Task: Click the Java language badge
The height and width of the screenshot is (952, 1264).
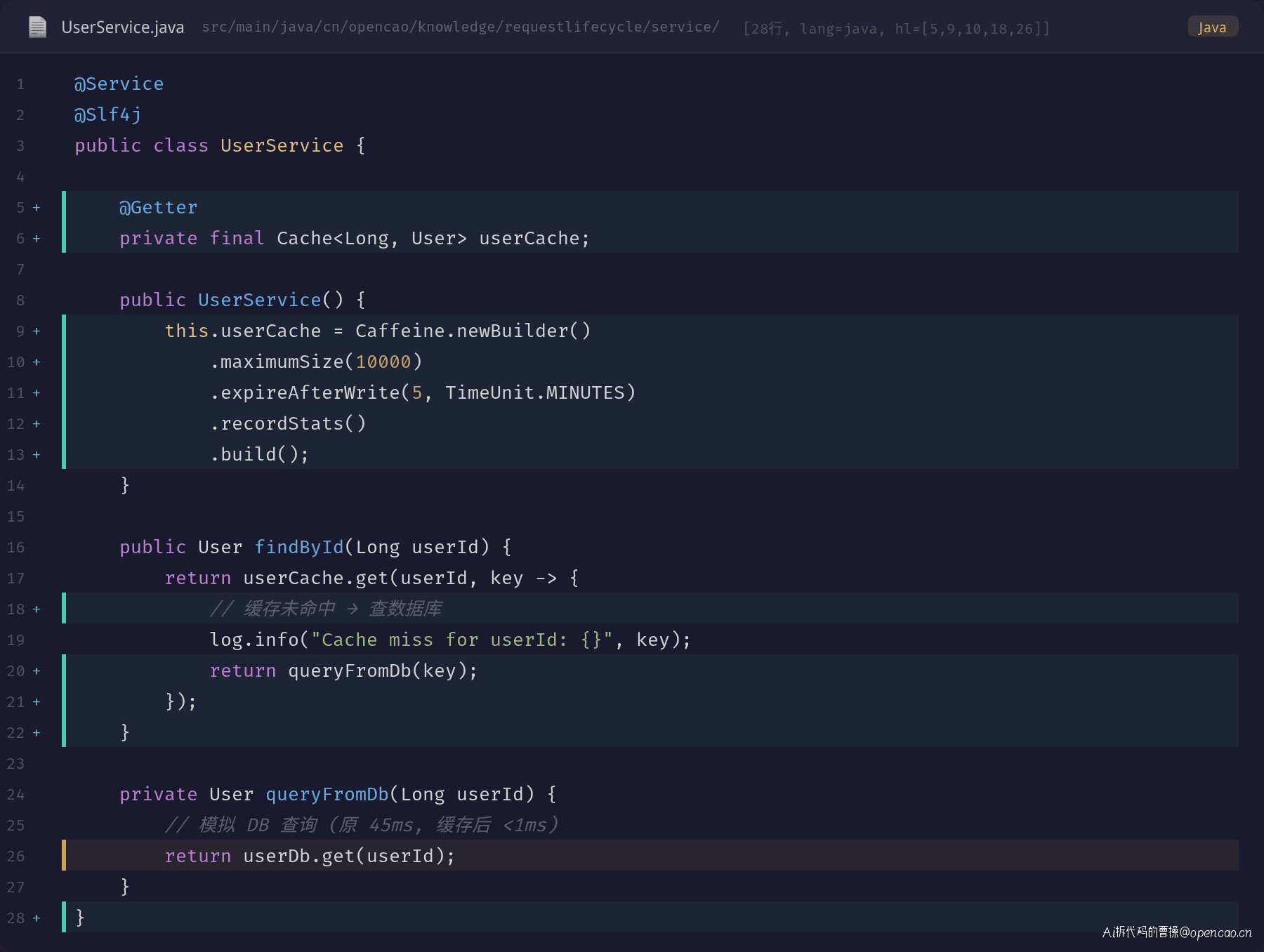Action: pos(1213,27)
